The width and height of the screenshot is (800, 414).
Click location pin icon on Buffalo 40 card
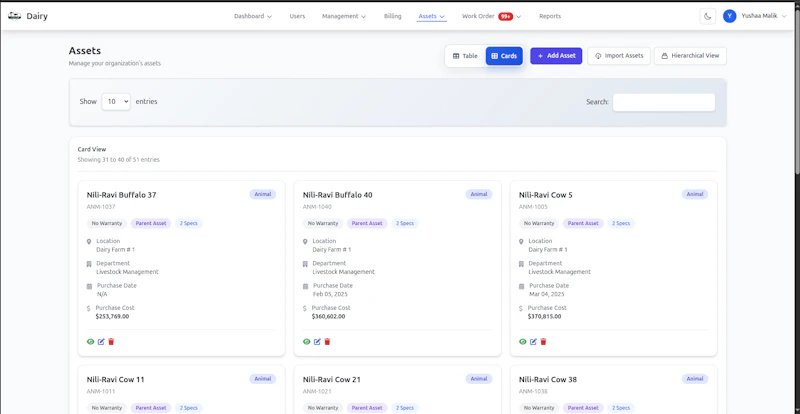click(305, 241)
